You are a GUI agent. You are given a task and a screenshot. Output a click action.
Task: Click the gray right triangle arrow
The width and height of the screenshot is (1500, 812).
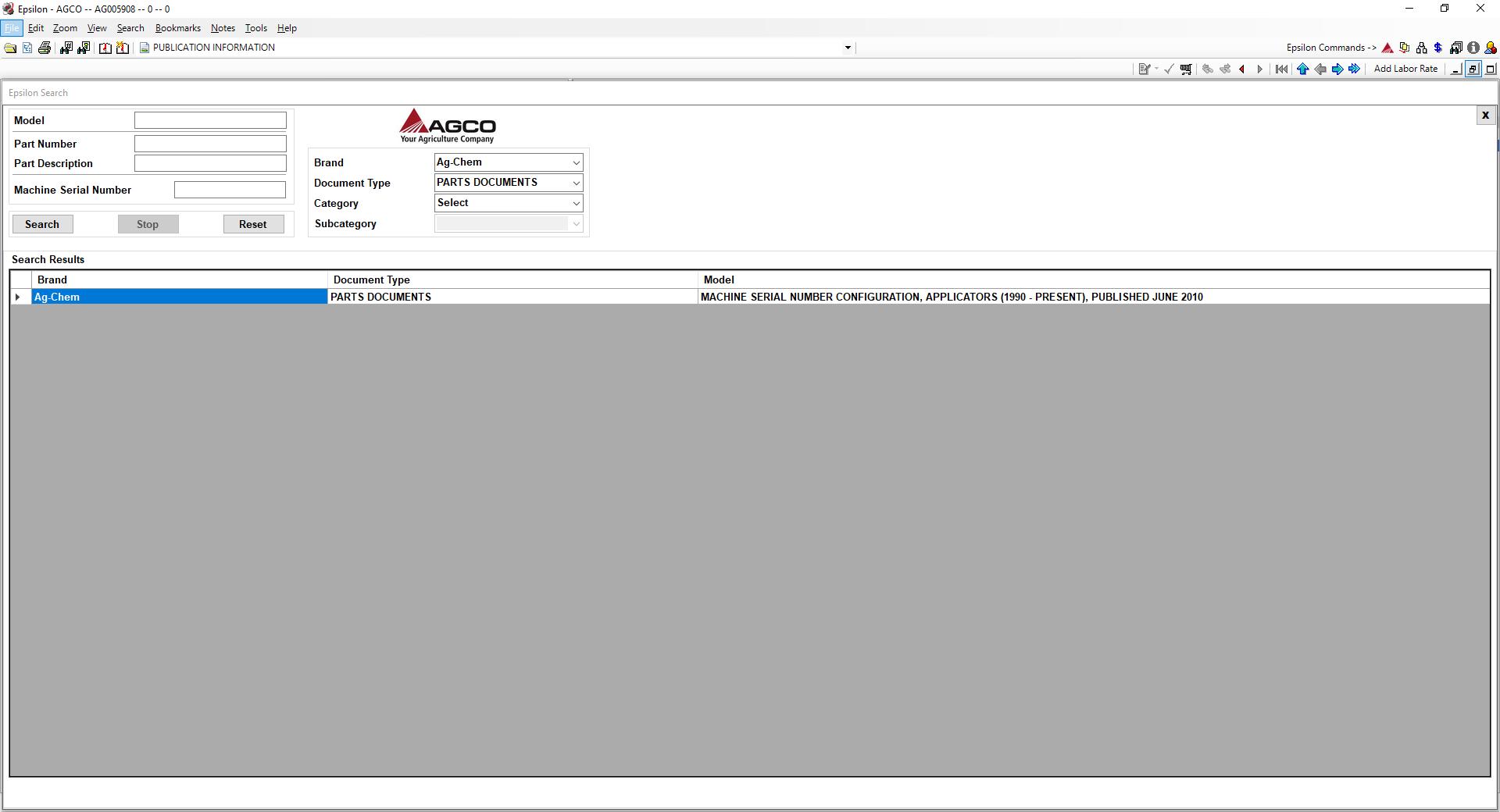coord(1259,69)
